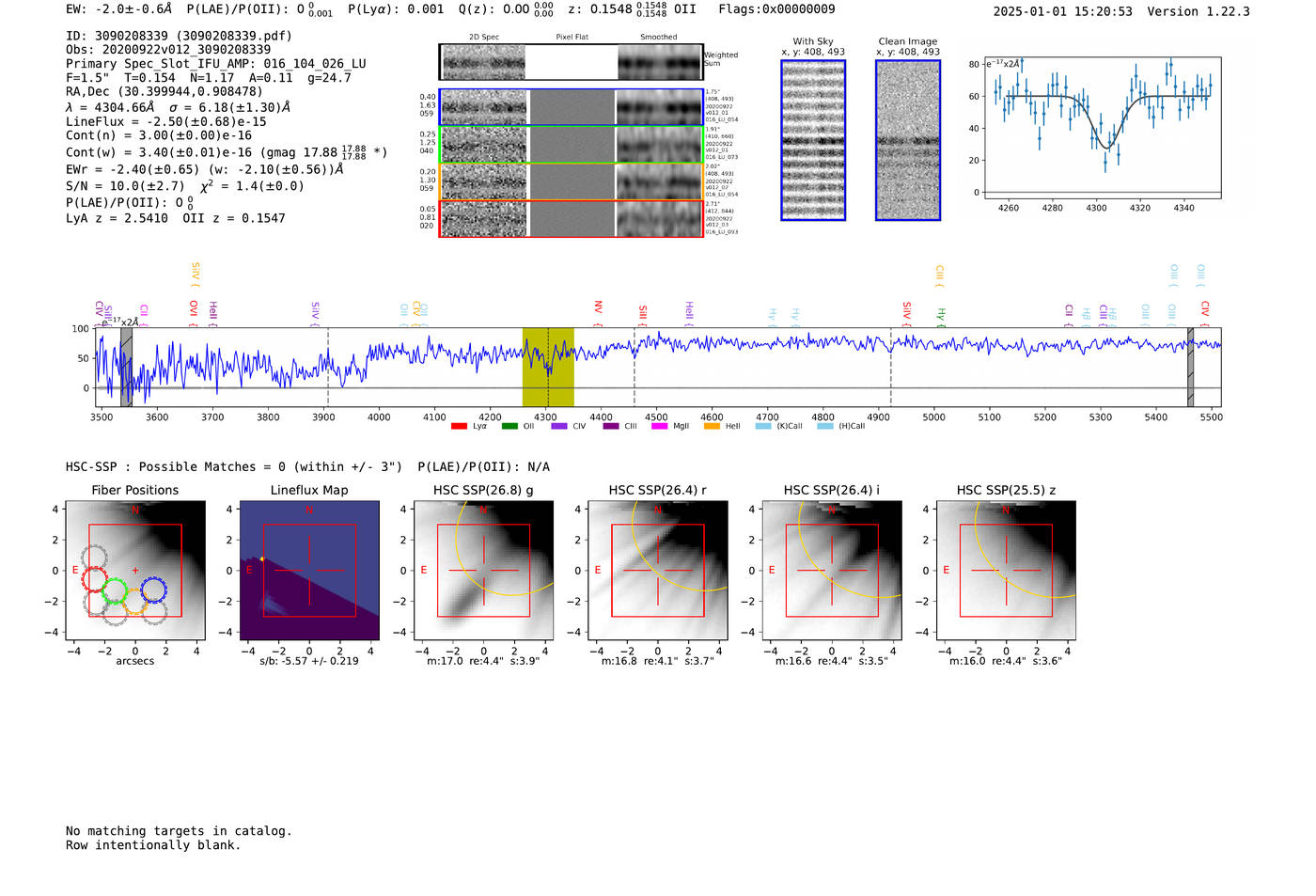The height and width of the screenshot is (896, 1316).
Task: Click the Weighted Sum 2D spectrum row
Action: 572,62
